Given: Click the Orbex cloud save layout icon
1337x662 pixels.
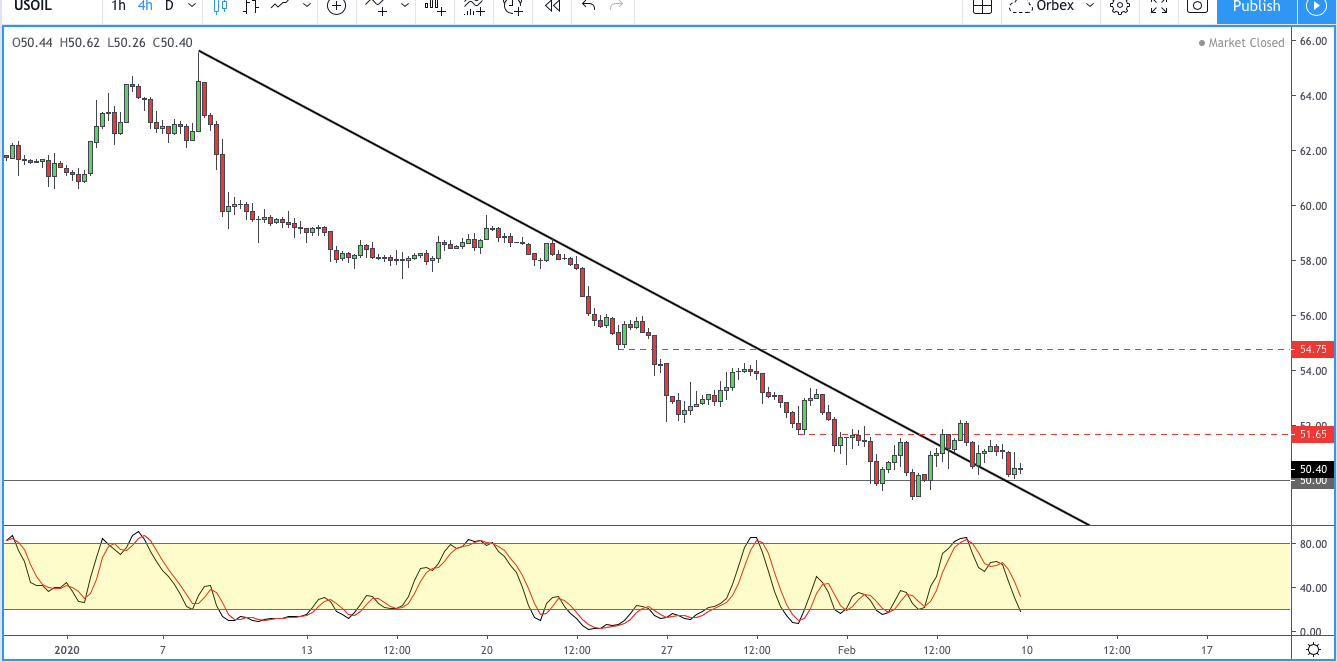Looking at the screenshot, I should [x=1020, y=6].
